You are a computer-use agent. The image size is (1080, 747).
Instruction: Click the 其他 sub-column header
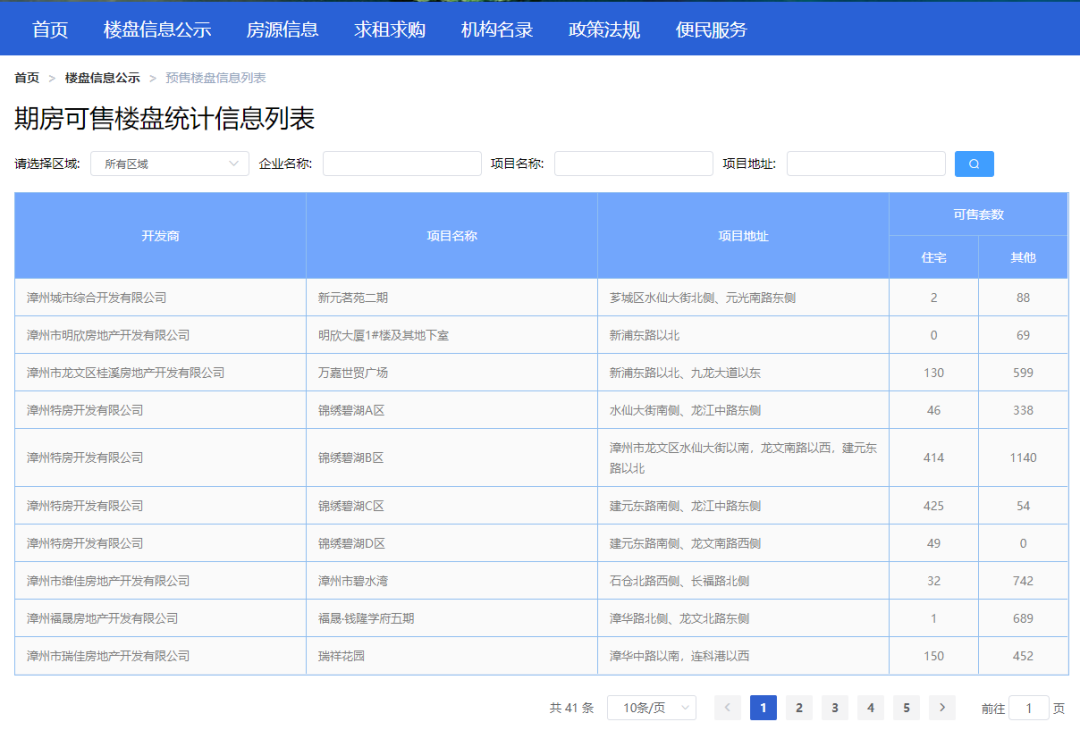tap(1023, 257)
